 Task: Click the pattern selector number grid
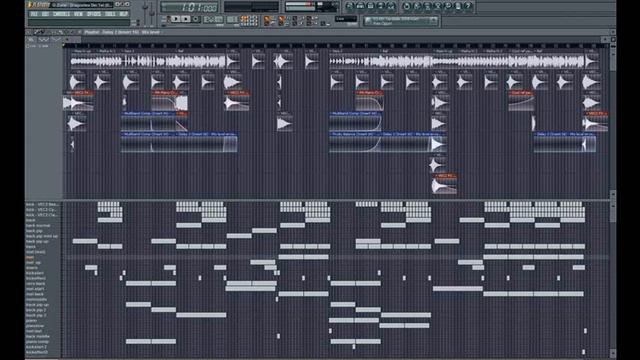pyautogui.click(x=249, y=20)
